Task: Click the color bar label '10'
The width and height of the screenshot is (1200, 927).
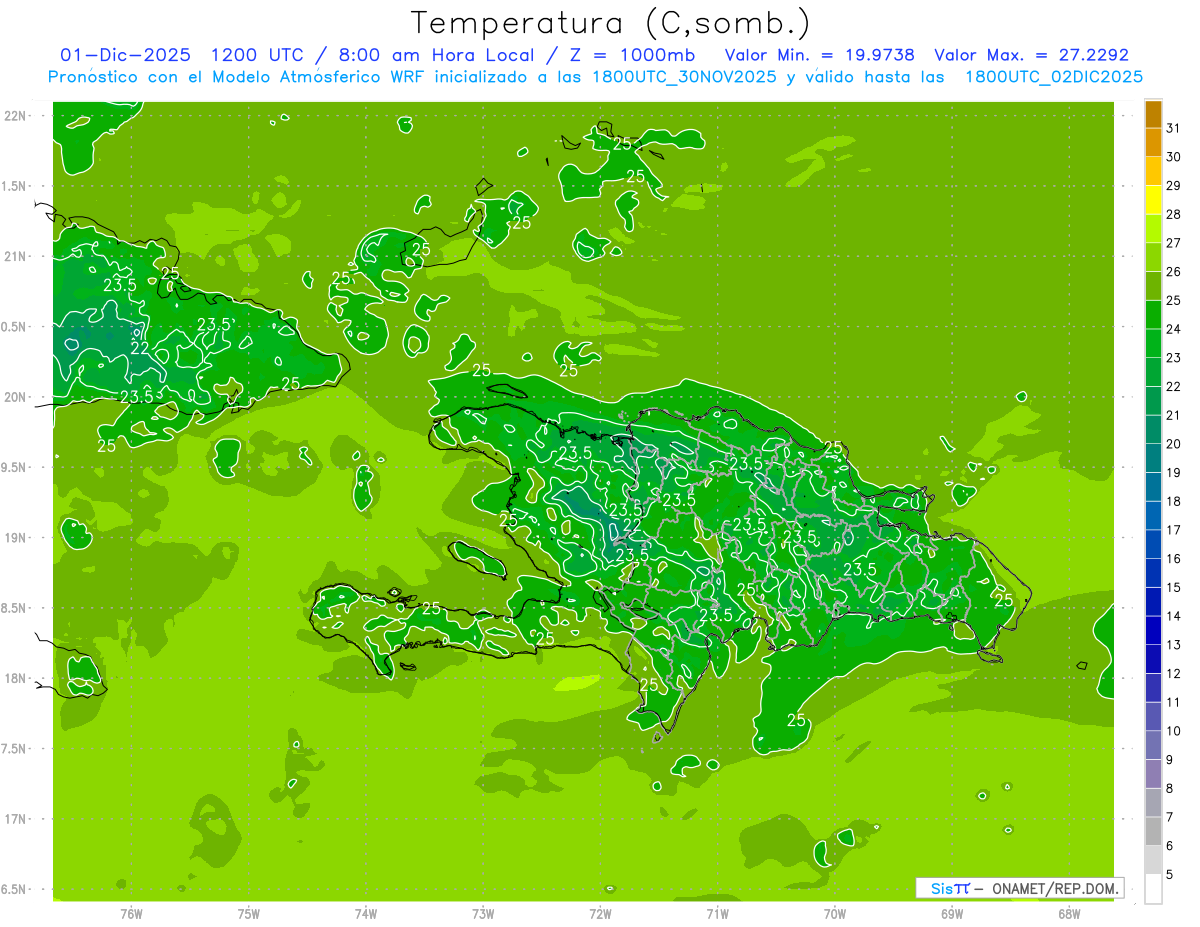Action: [1173, 731]
